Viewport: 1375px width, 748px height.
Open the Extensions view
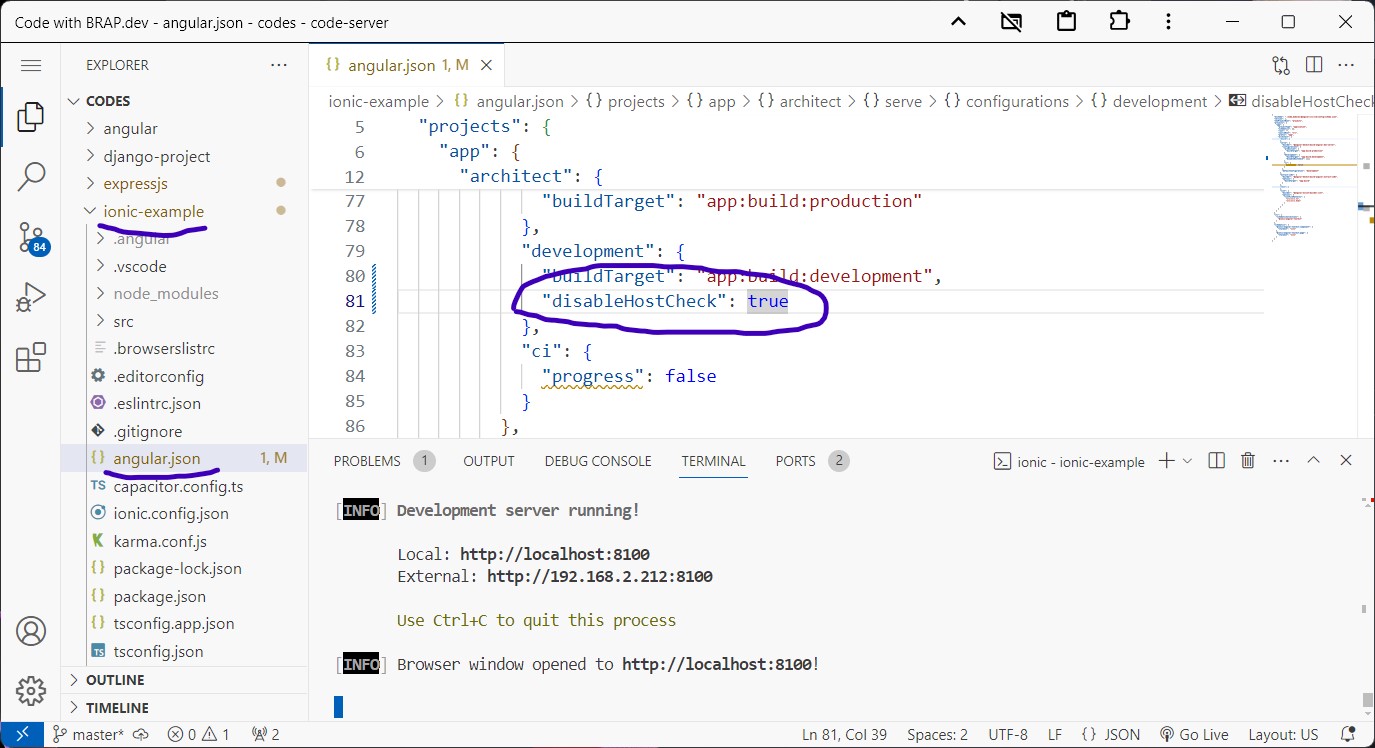click(31, 355)
